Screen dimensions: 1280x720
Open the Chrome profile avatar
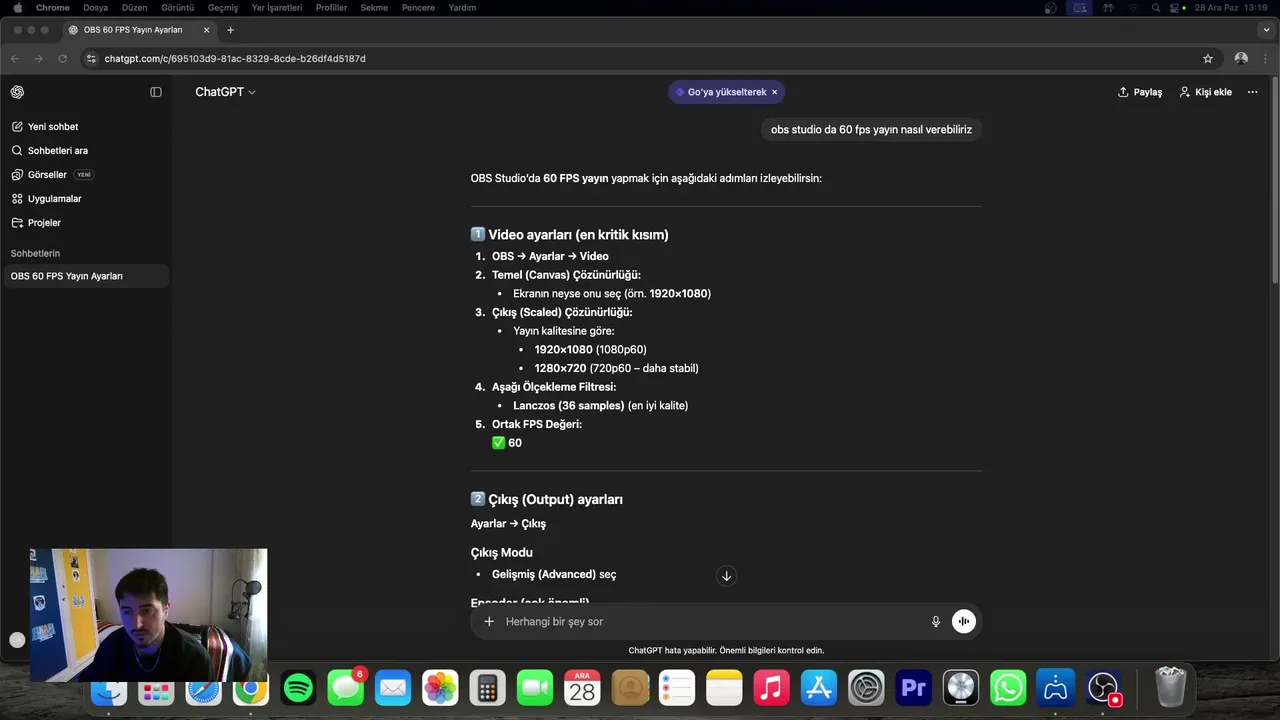point(1241,59)
